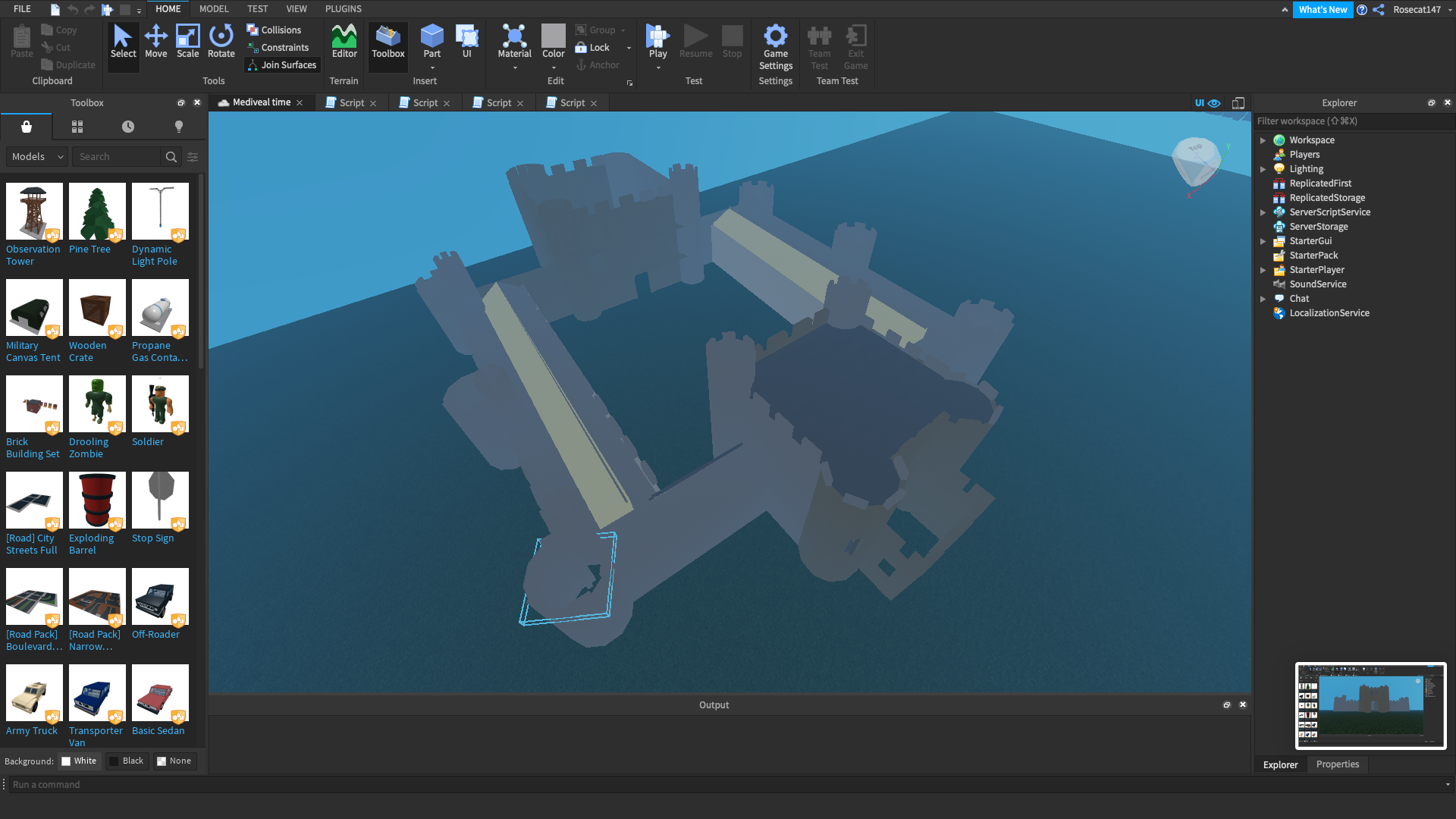Toggle UI visibility eye icon
Viewport: 1456px width, 819px height.
click(1214, 103)
